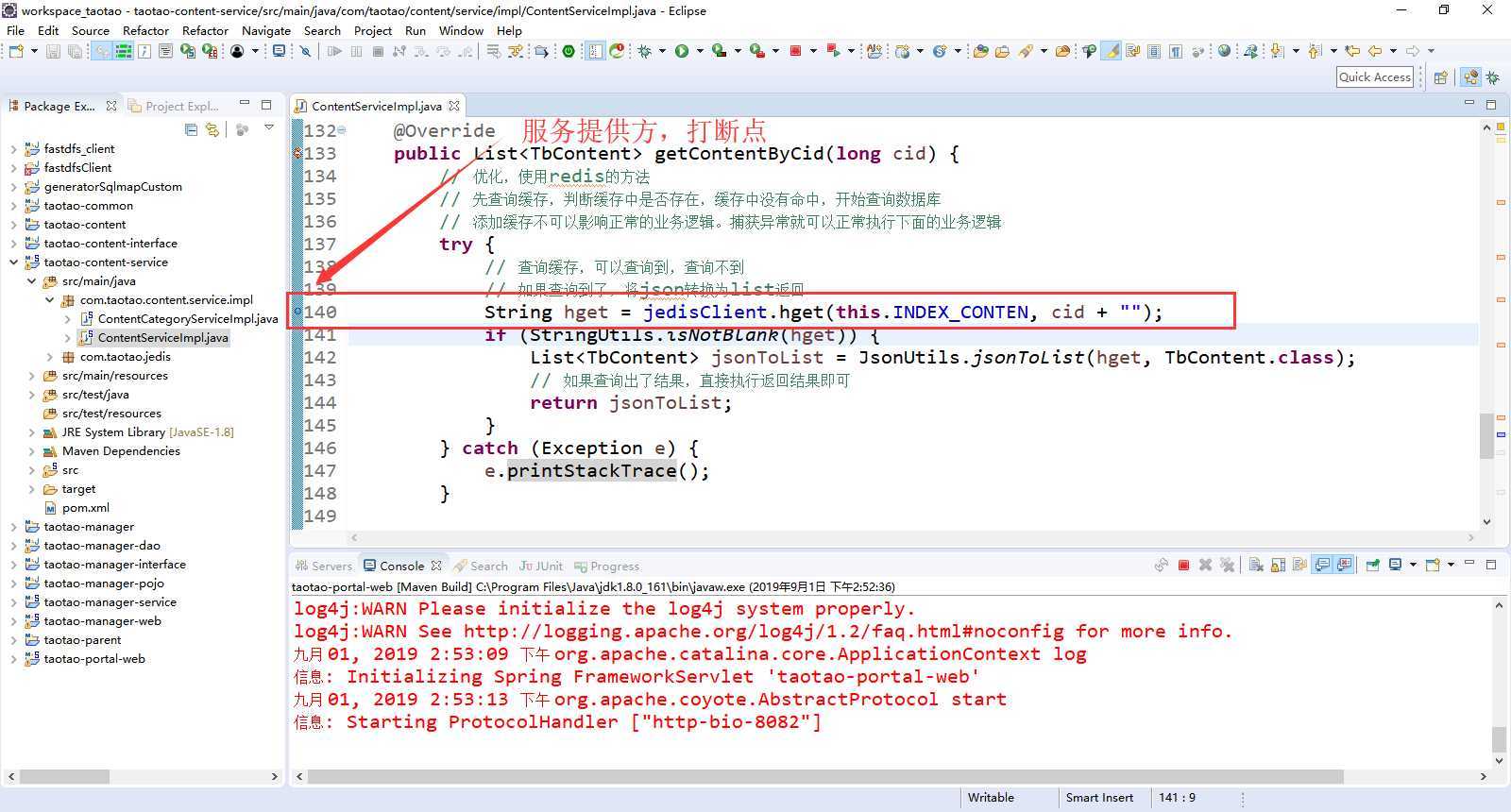Screen dimensions: 1511x812
Task: Click the New file wizard icon
Action: (x=16, y=51)
